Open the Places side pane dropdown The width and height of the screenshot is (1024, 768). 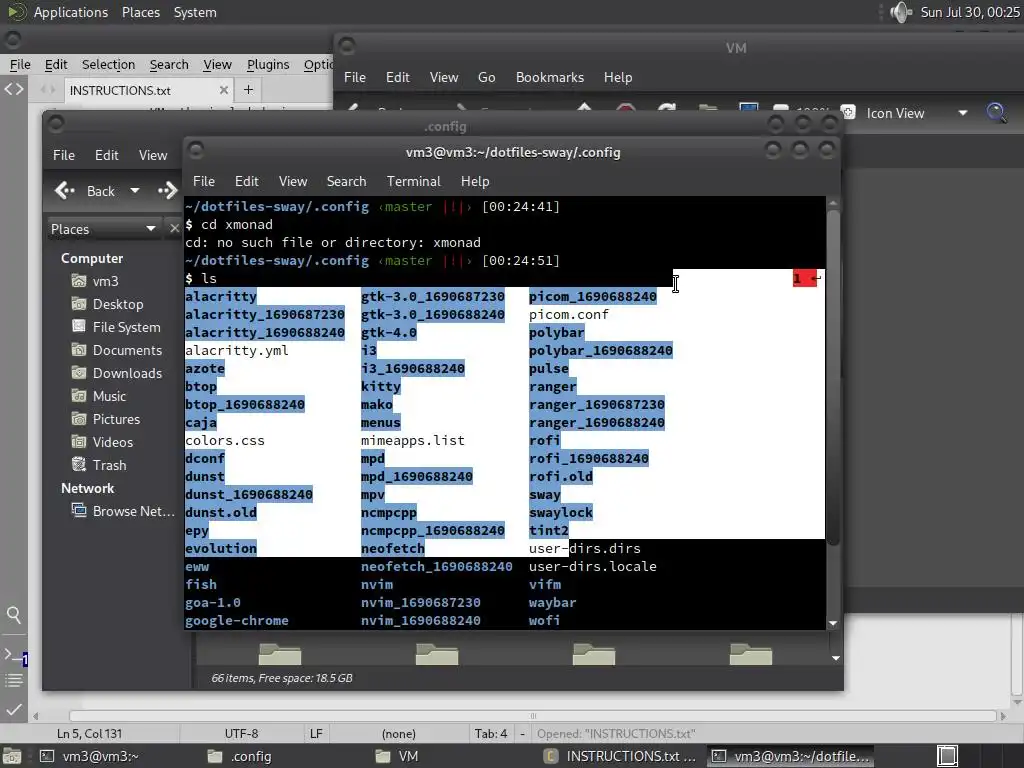coord(103,229)
